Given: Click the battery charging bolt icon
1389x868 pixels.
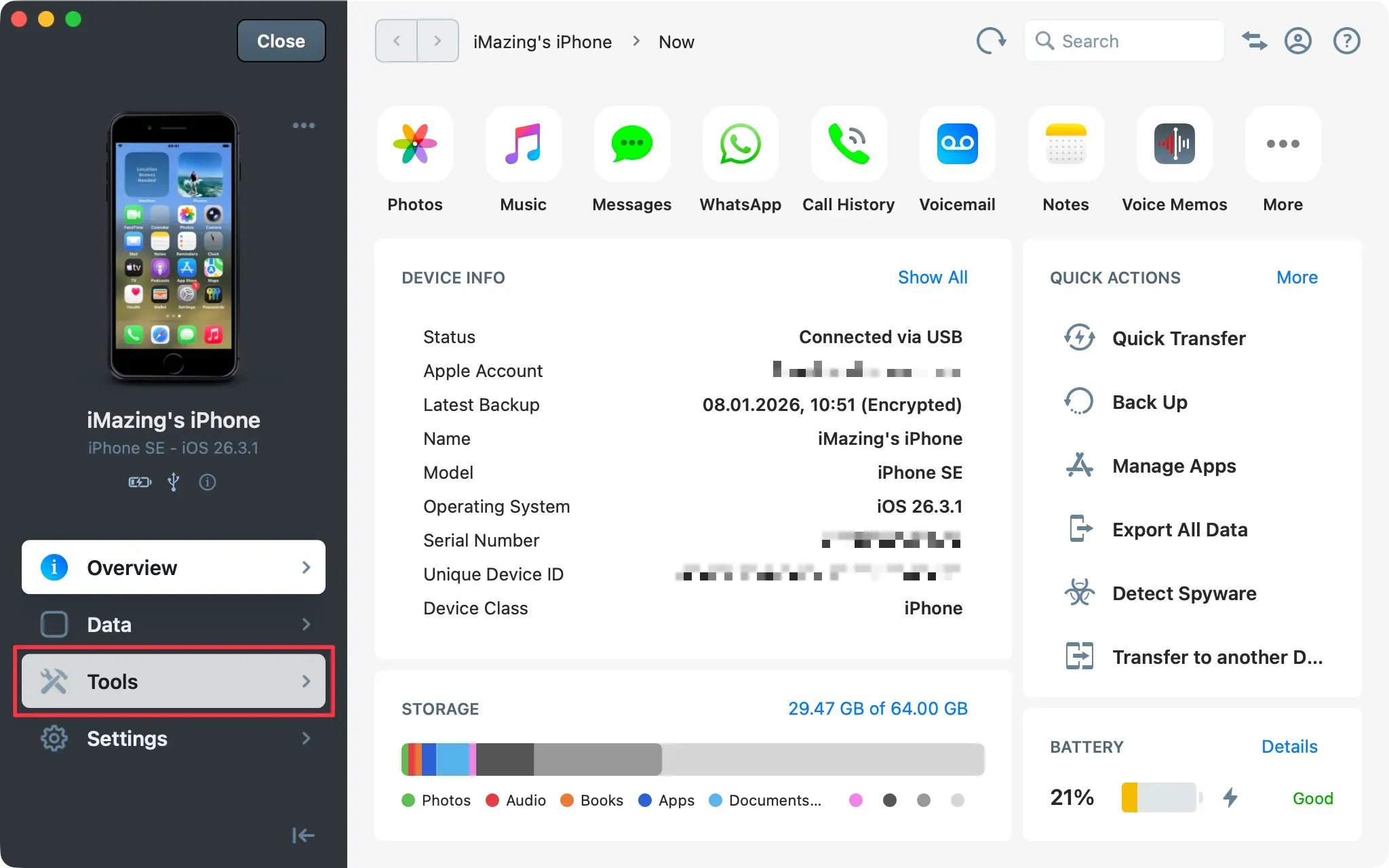Looking at the screenshot, I should point(1230,797).
